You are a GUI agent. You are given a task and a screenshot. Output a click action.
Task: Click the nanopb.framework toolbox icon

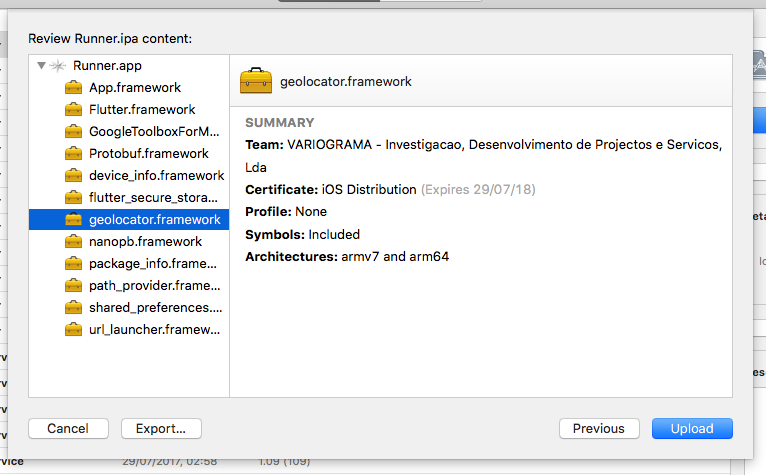(x=73, y=241)
